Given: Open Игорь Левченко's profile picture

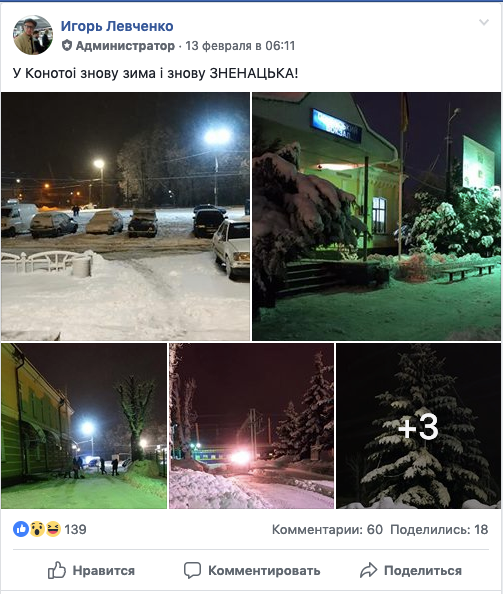Looking at the screenshot, I should pyautogui.click(x=33, y=35).
